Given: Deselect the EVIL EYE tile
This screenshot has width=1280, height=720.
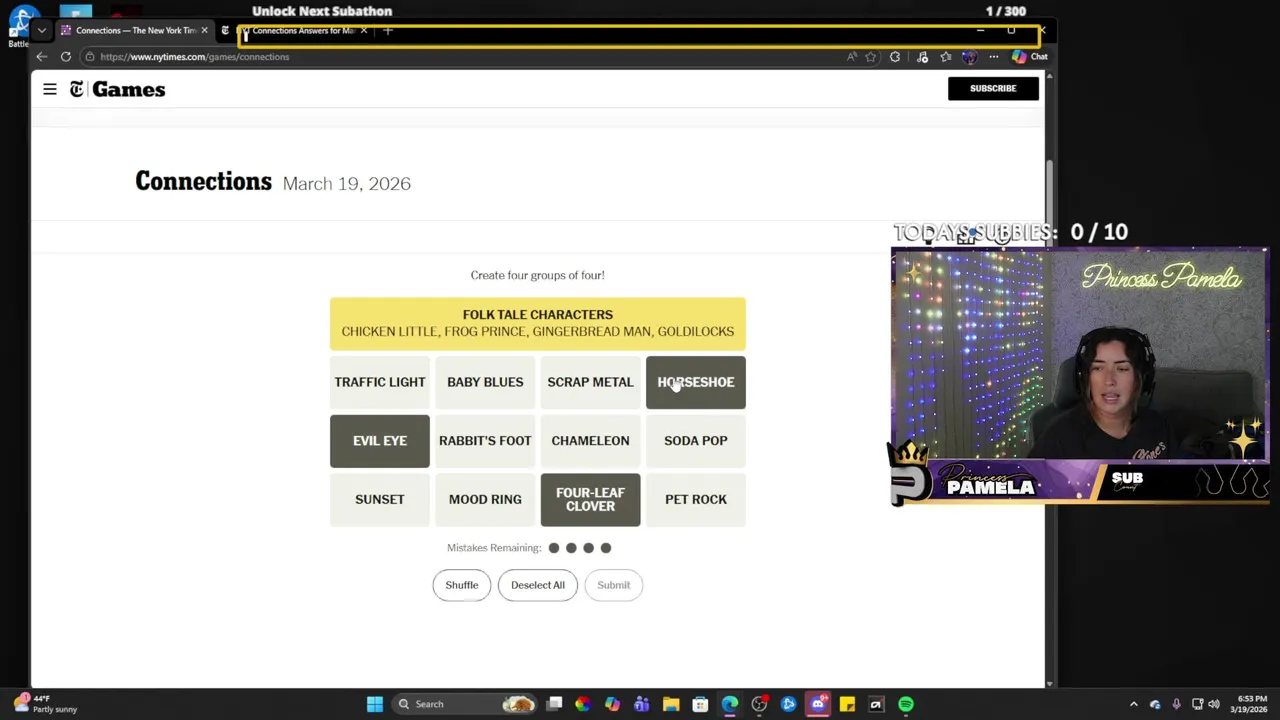Looking at the screenshot, I should pyautogui.click(x=380, y=441).
